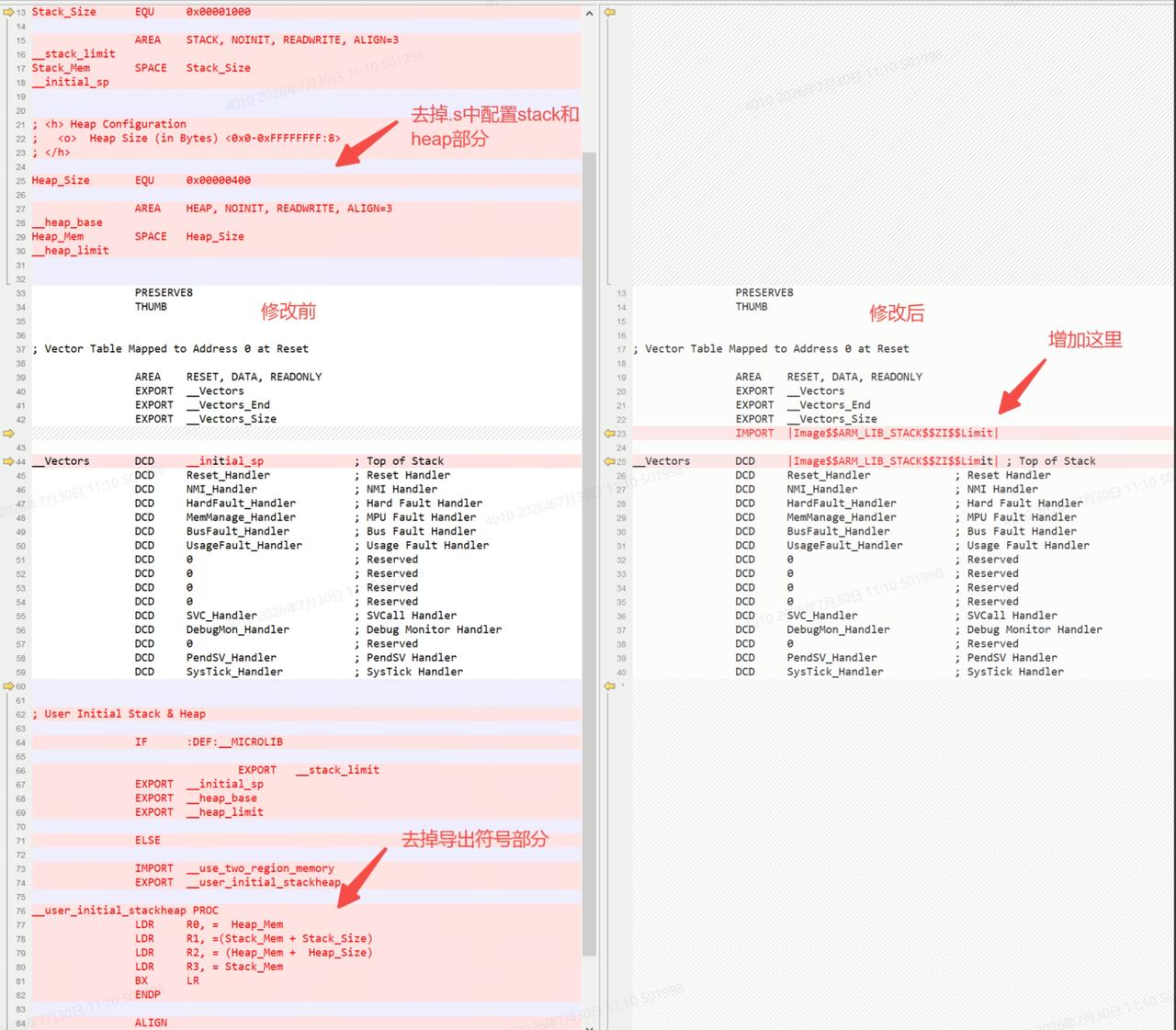
Task: Click PRESERVE8 in the left pane
Action: click(164, 293)
